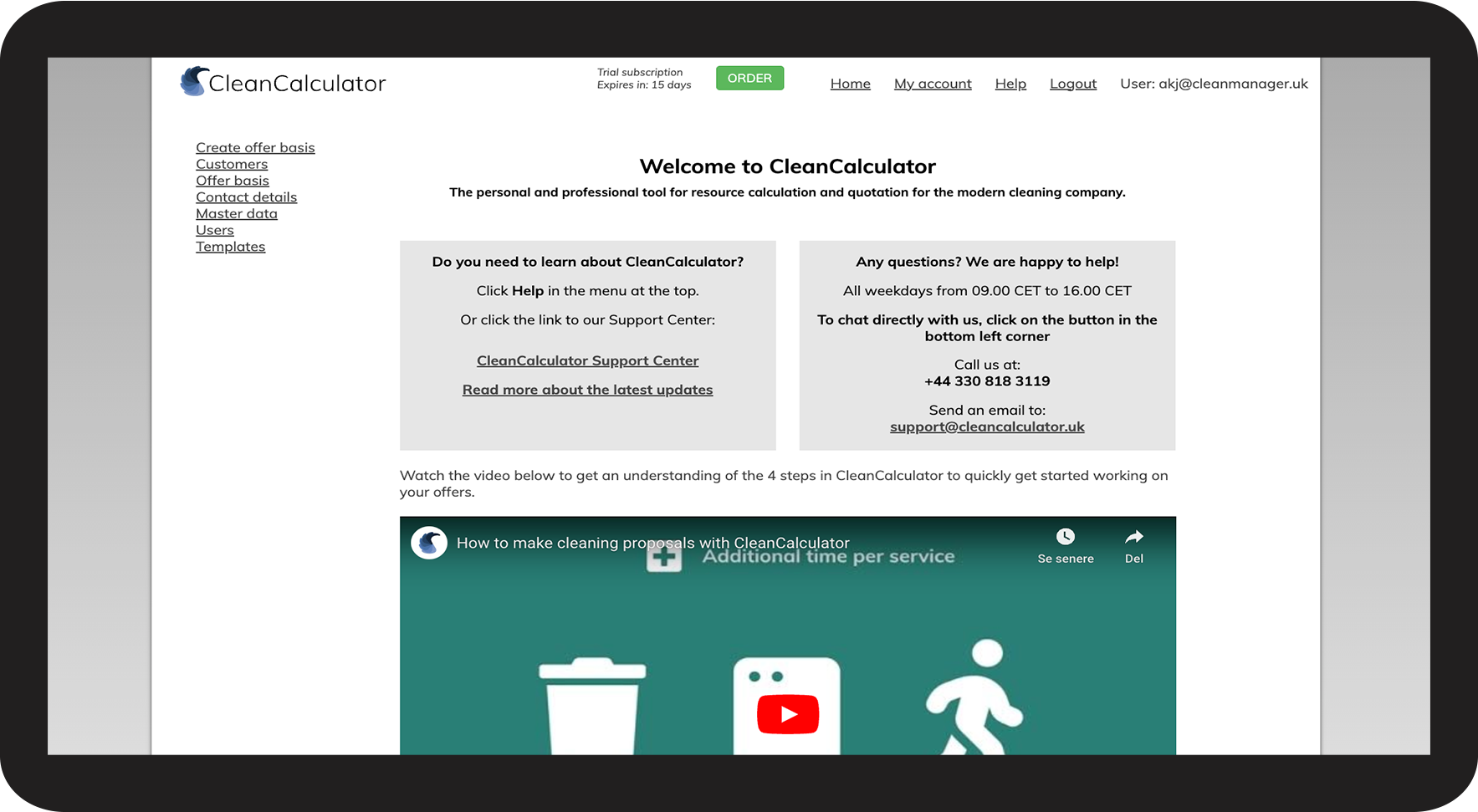This screenshot has width=1478, height=812.
Task: Click the support@cleancalculator.uk email link
Action: tap(987, 426)
